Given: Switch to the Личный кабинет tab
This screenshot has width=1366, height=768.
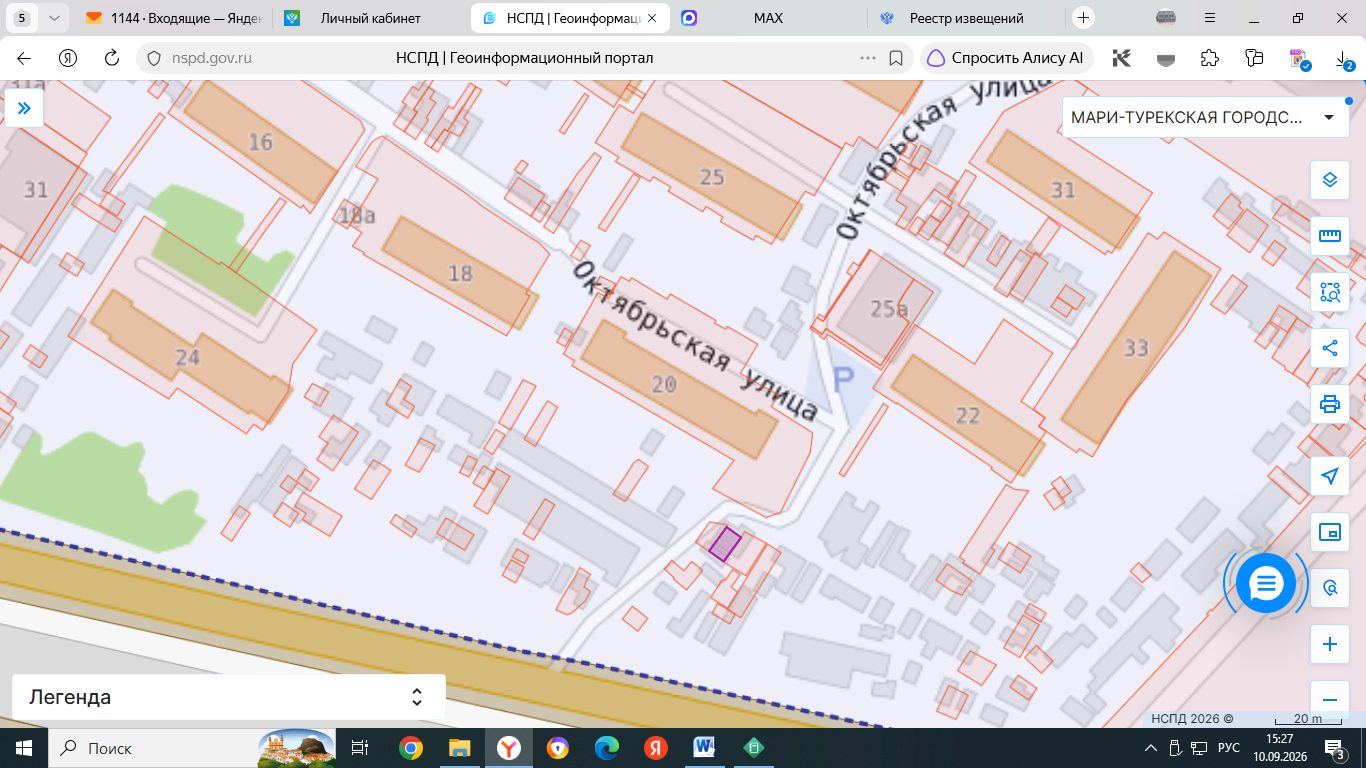Looking at the screenshot, I should (x=371, y=18).
